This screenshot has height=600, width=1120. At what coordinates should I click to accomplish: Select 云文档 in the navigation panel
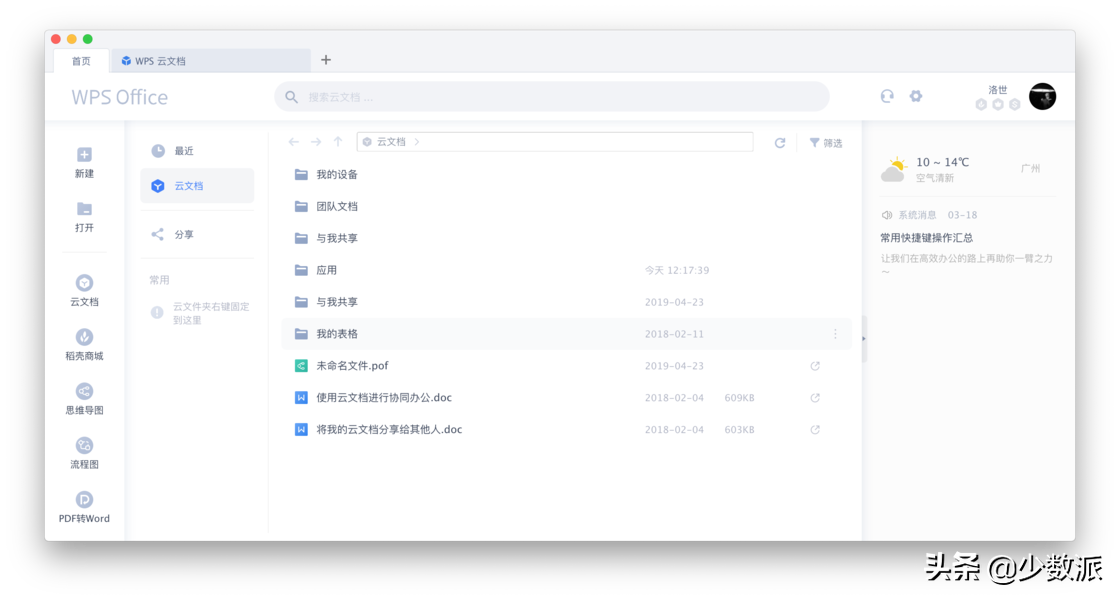point(197,186)
